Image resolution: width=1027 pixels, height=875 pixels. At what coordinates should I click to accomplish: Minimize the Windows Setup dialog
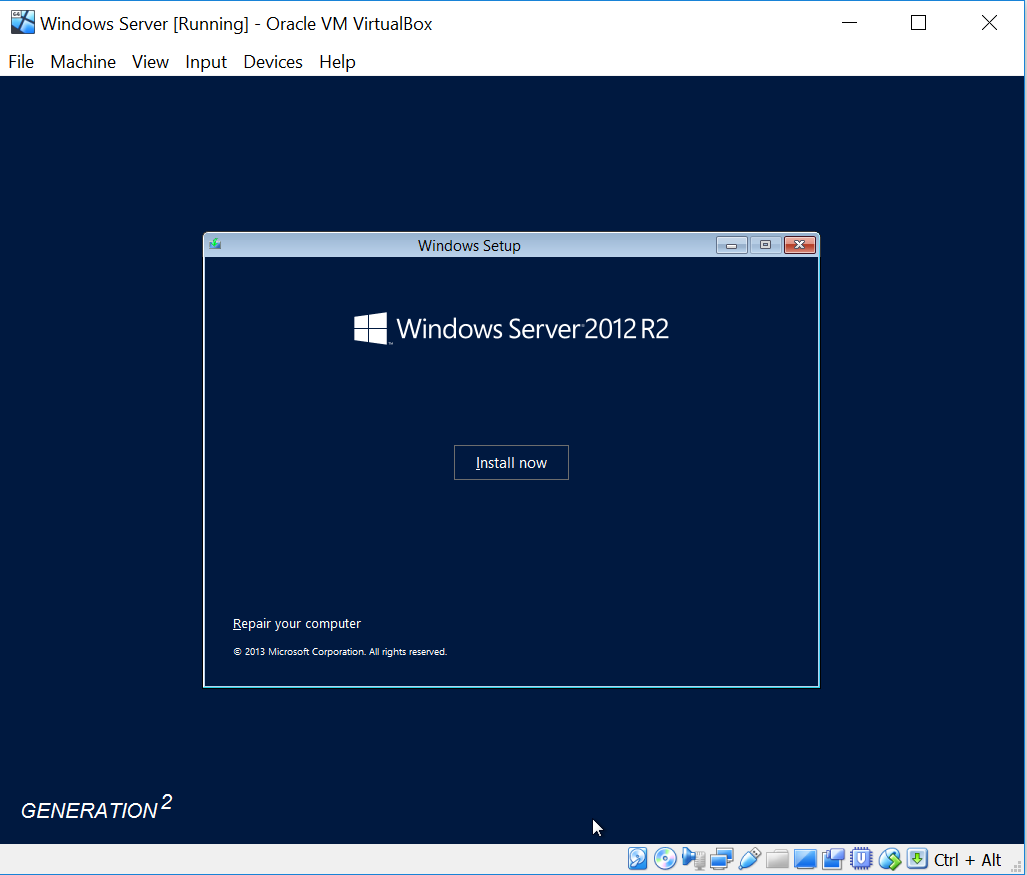point(732,245)
